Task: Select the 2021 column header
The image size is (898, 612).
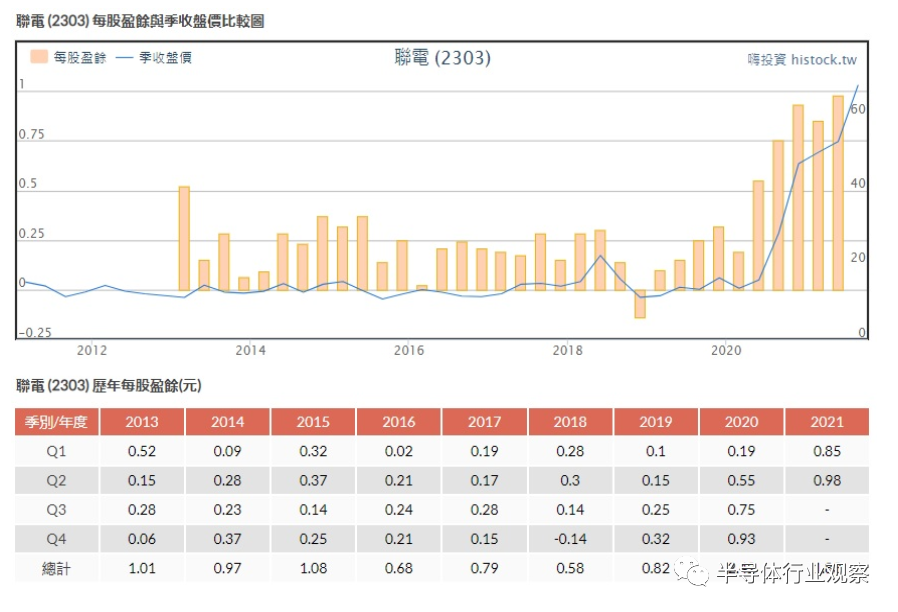Action: (827, 422)
